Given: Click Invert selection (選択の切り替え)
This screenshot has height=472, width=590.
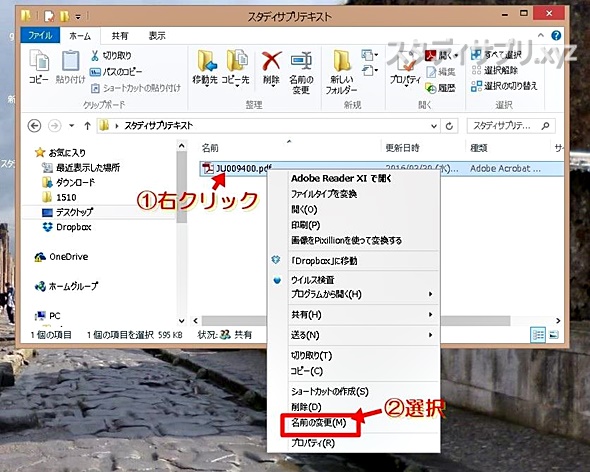Looking at the screenshot, I should coord(504,86).
